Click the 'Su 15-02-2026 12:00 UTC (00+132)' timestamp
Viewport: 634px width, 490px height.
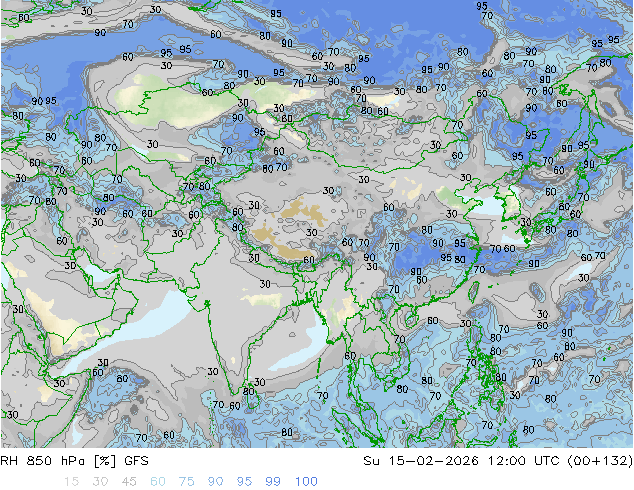(498, 461)
